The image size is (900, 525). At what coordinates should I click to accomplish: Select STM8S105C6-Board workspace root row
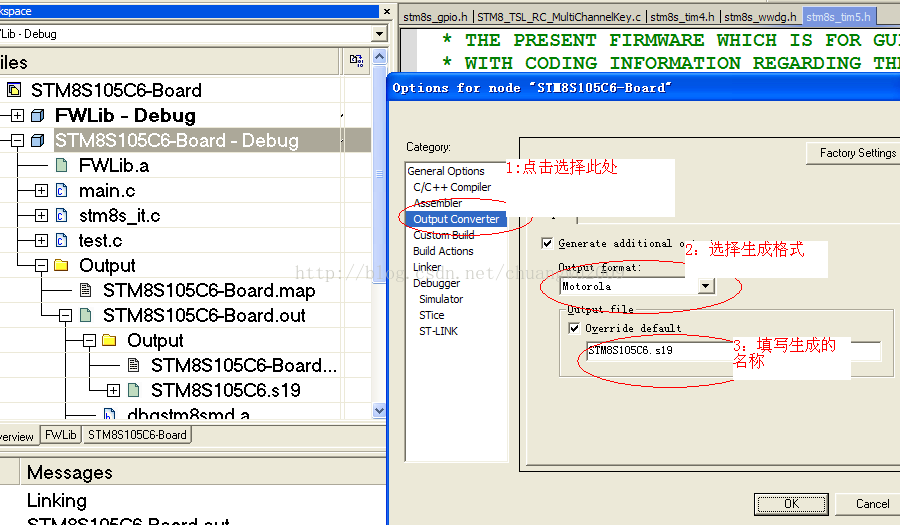coord(116,90)
